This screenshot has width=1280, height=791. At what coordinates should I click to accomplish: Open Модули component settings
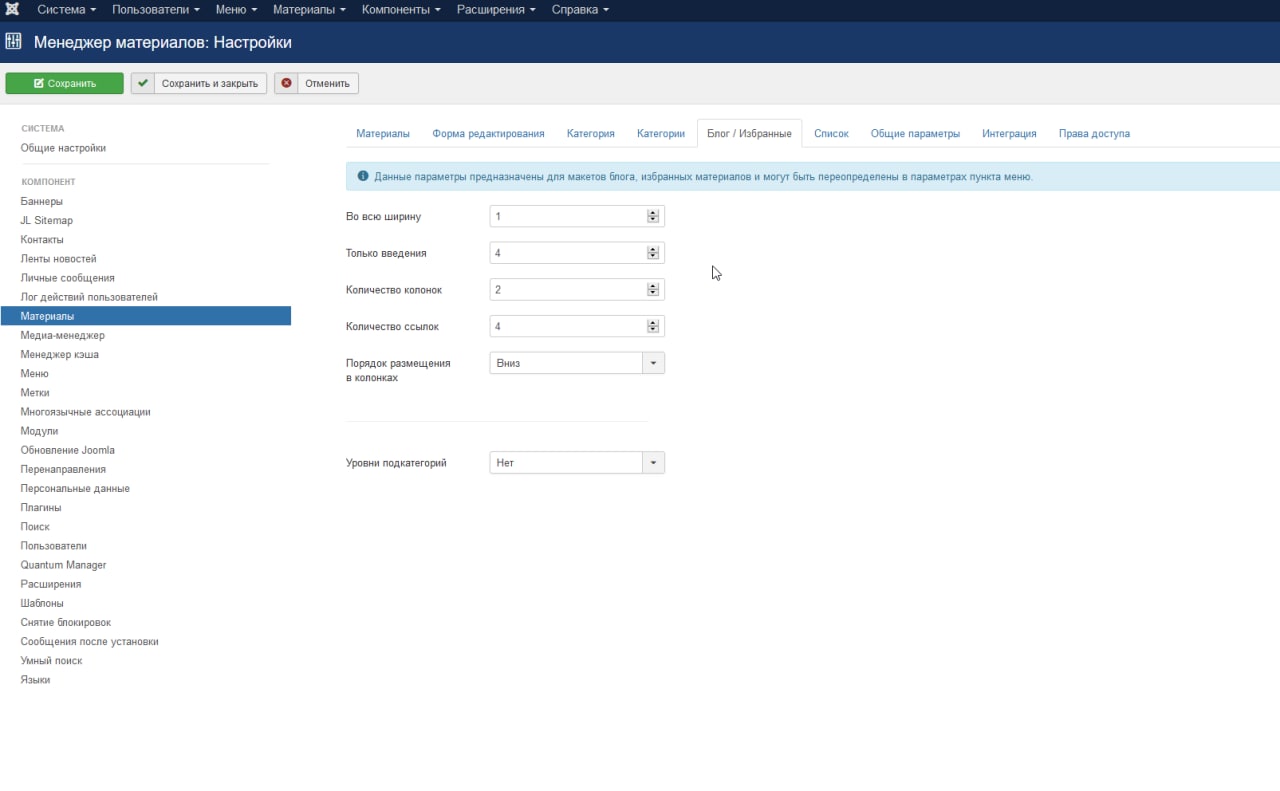click(40, 431)
